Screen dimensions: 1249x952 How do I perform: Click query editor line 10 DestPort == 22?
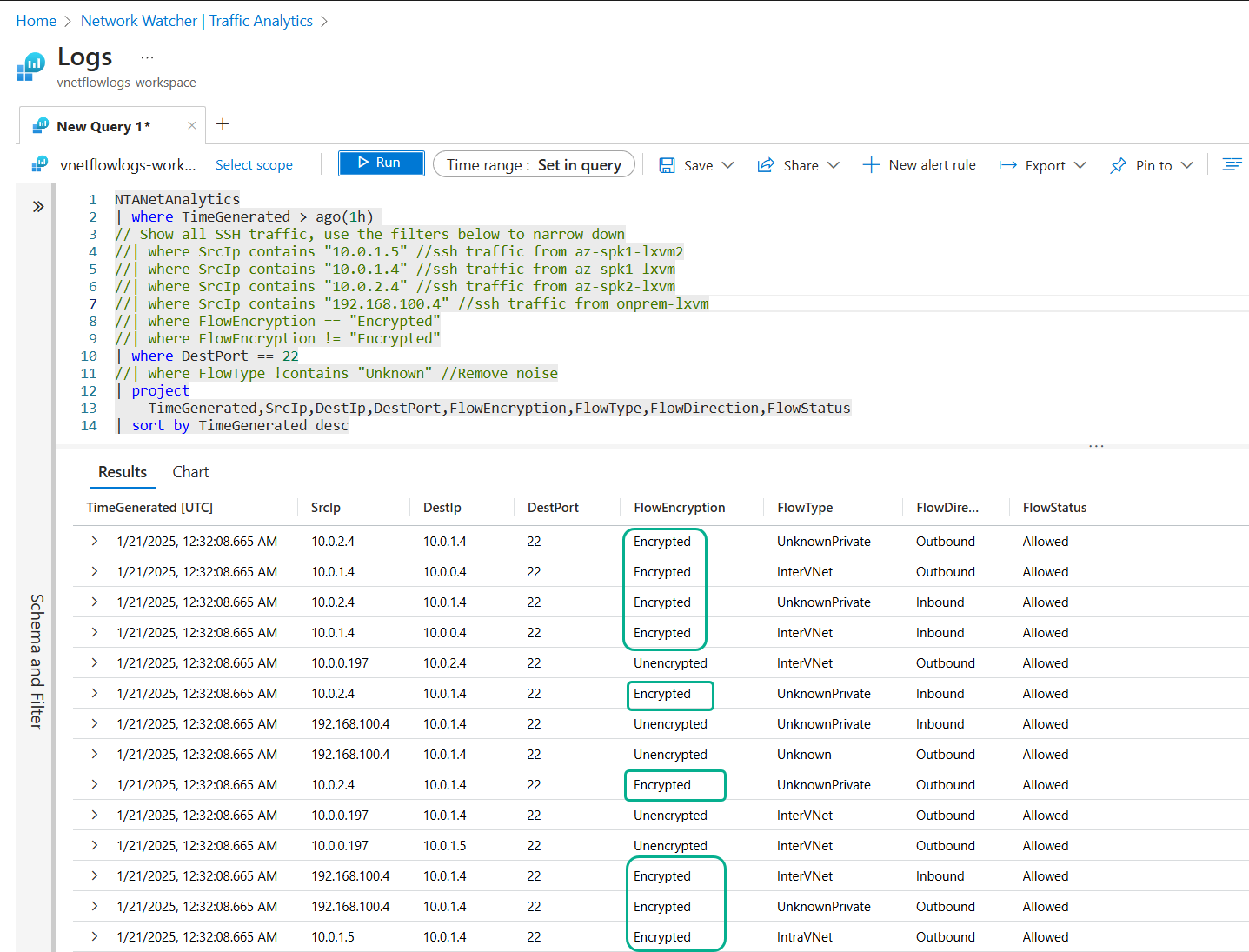[x=207, y=356]
